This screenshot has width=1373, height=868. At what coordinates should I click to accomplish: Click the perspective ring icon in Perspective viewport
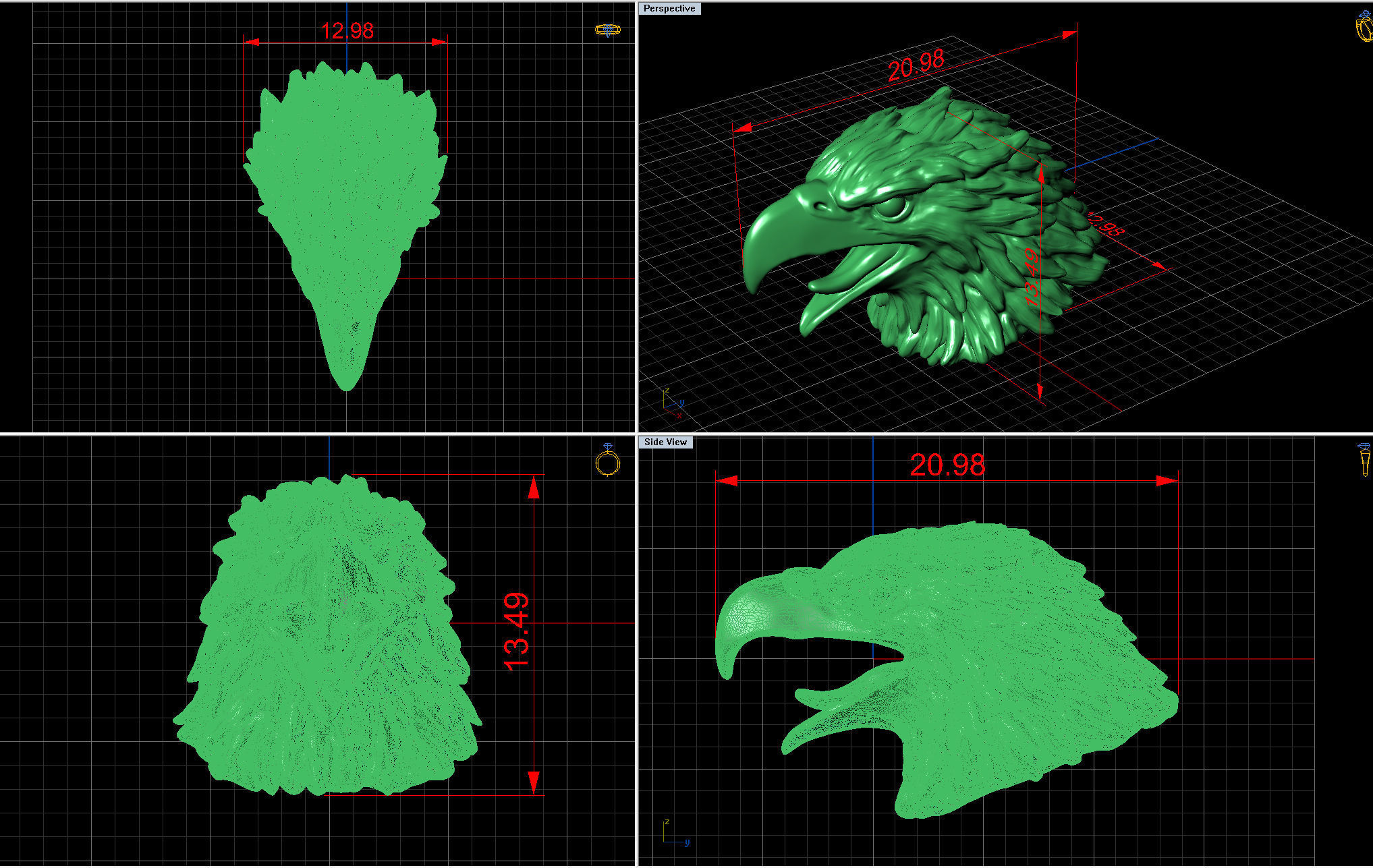(x=1364, y=28)
